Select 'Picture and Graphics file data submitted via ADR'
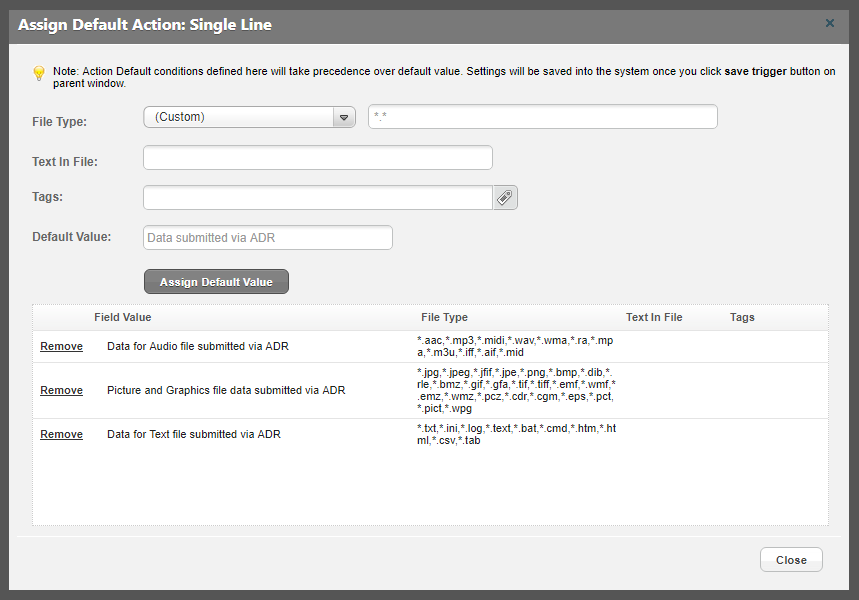The width and height of the screenshot is (859, 600). coord(226,390)
